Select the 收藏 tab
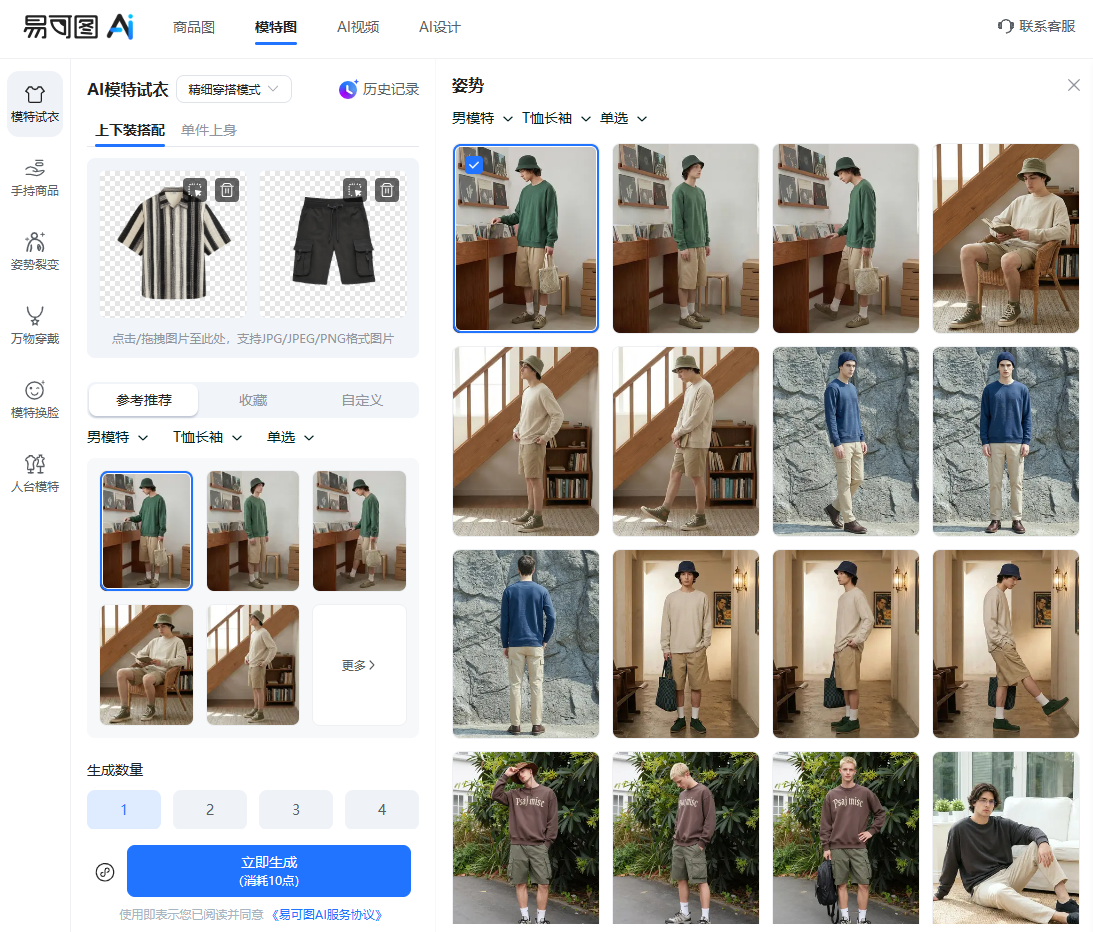This screenshot has height=932, width=1093. [x=253, y=400]
